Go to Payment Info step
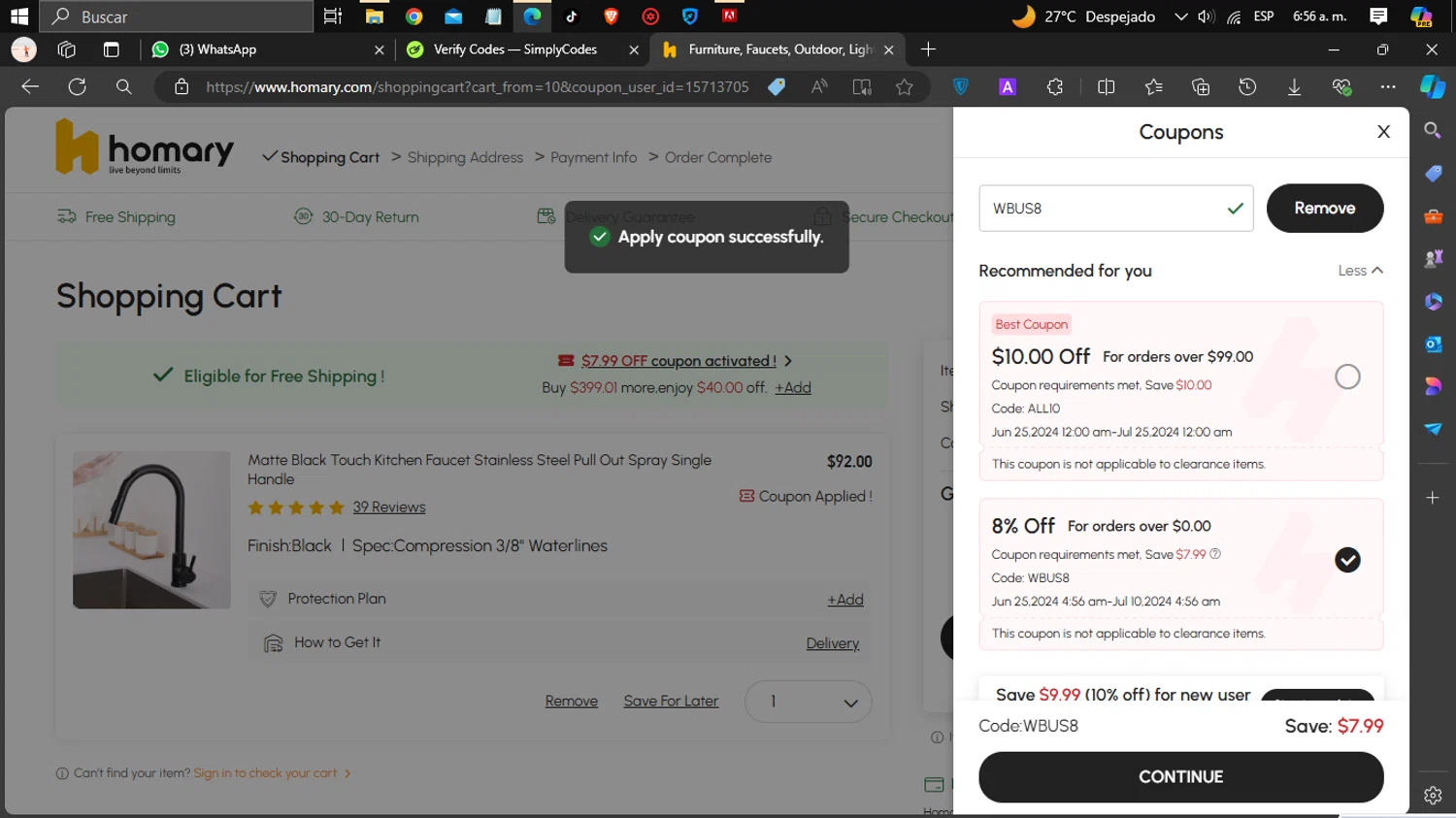The width and height of the screenshot is (1456, 818). [x=593, y=157]
